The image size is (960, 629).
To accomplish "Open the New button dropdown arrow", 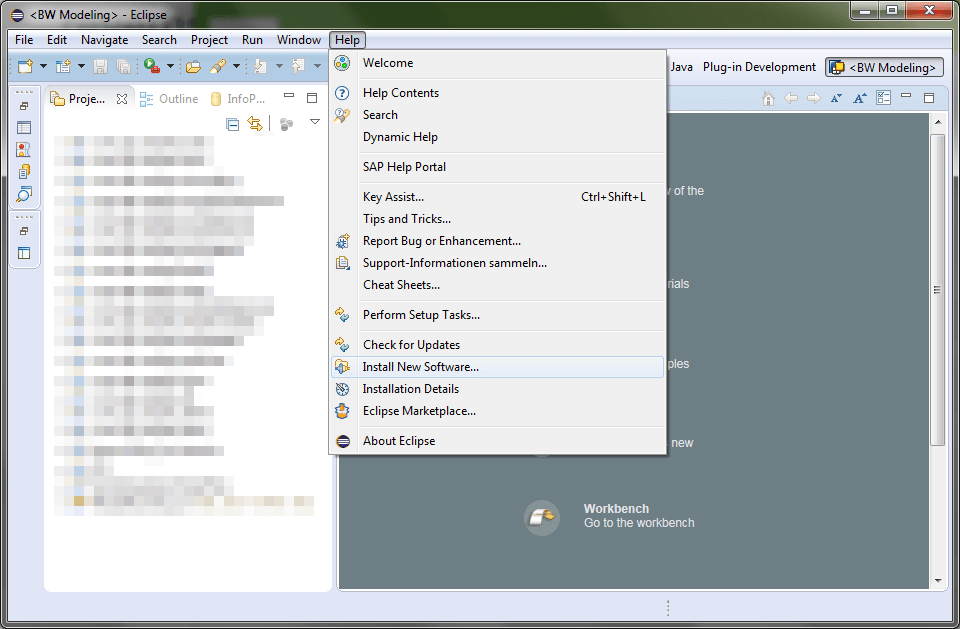I will click(x=42, y=65).
